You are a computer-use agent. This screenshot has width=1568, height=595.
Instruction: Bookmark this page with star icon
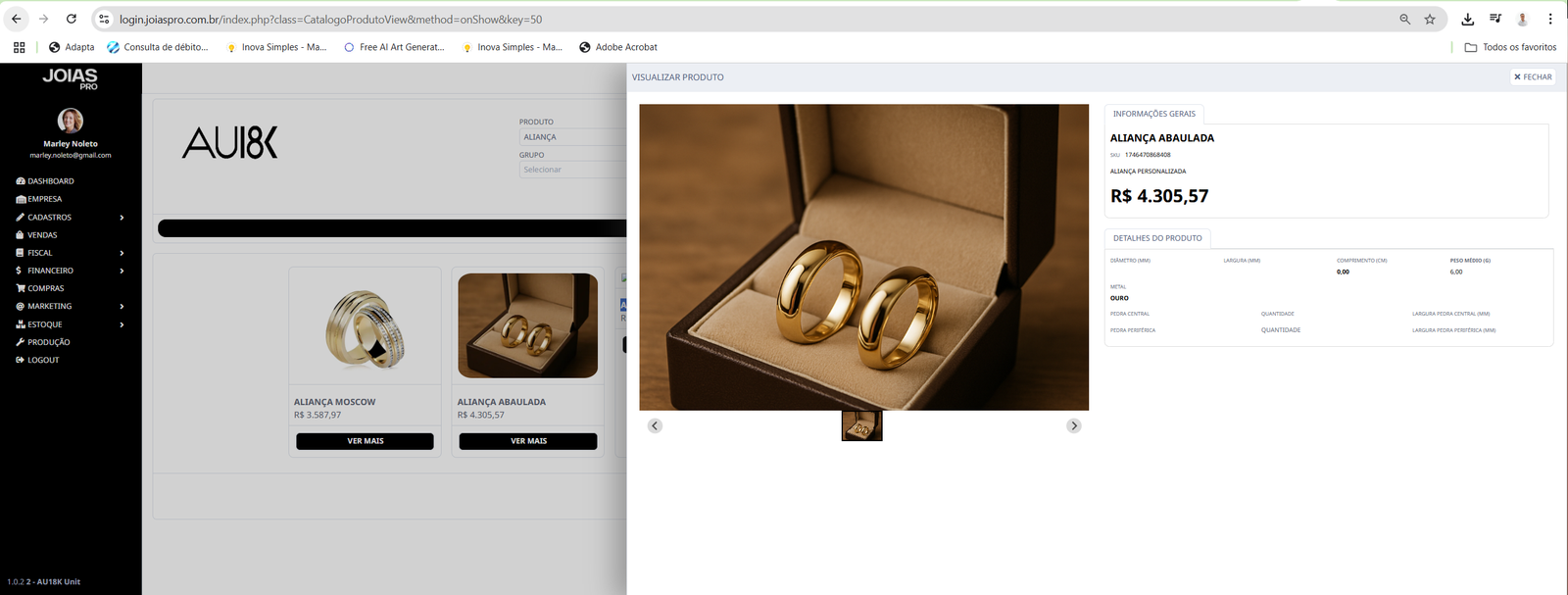(1430, 19)
